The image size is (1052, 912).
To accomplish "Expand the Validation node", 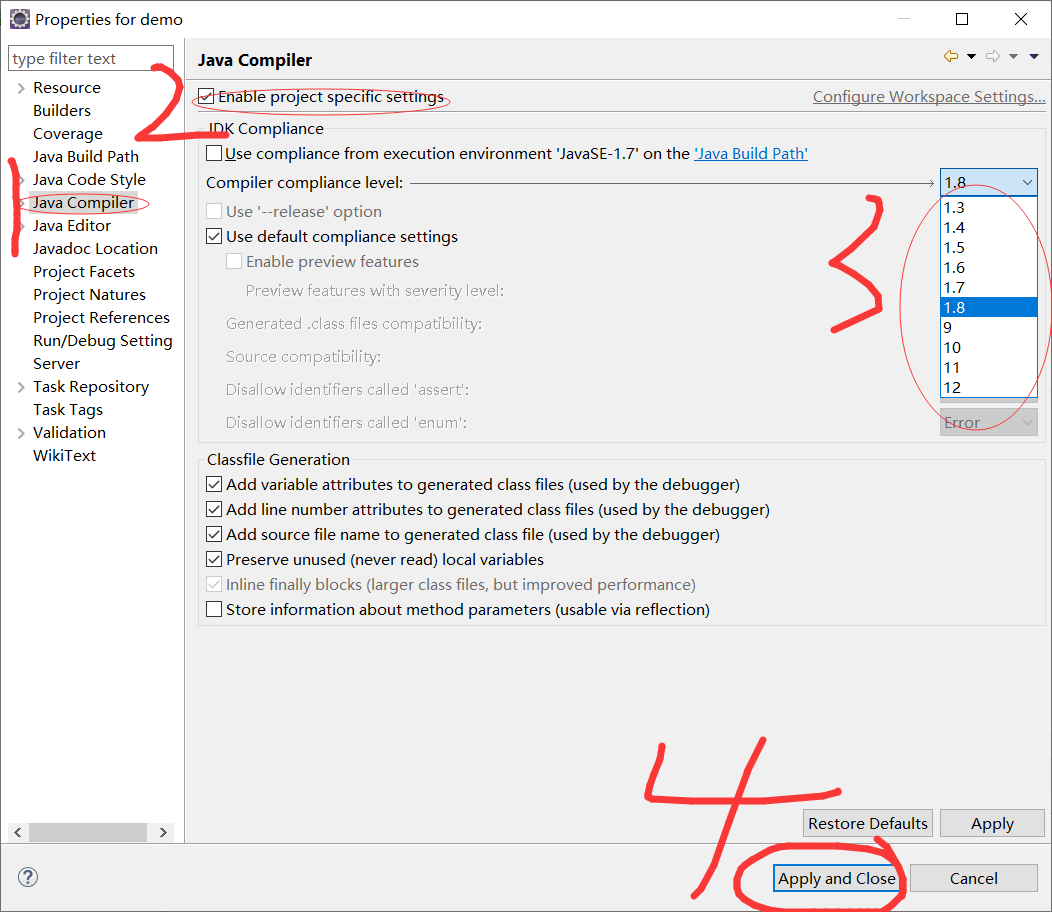I will coord(21,433).
